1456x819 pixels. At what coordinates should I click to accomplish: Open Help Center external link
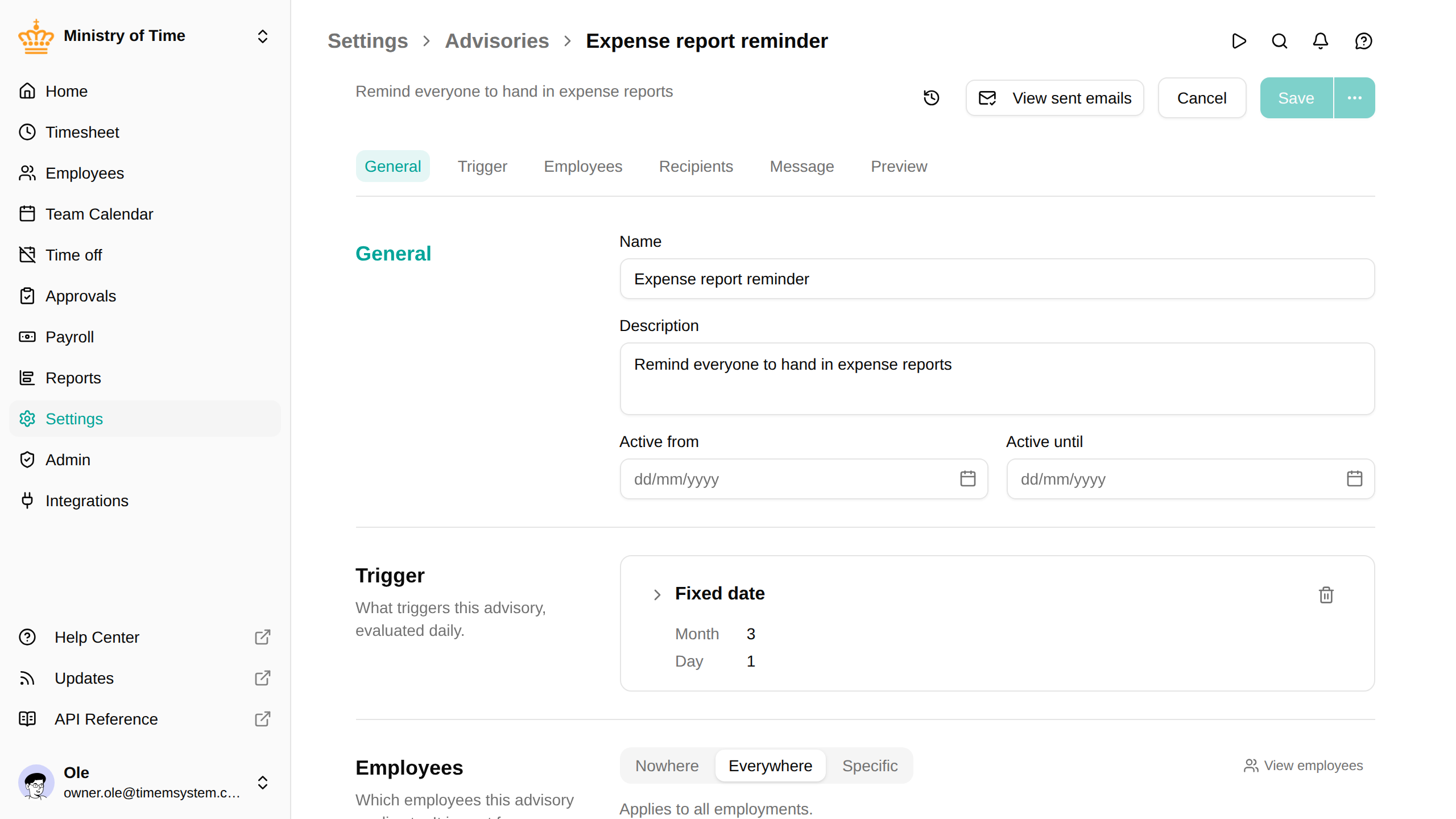145,637
